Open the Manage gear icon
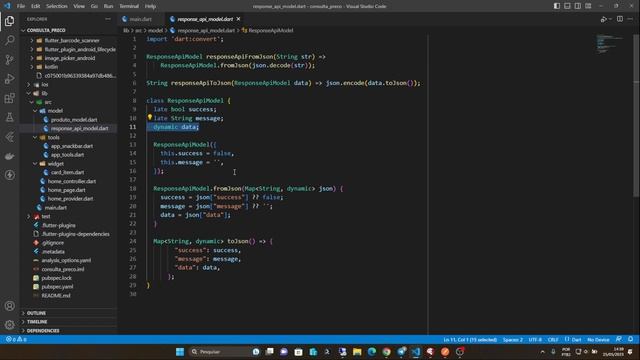640x360 pixels. click(9, 324)
